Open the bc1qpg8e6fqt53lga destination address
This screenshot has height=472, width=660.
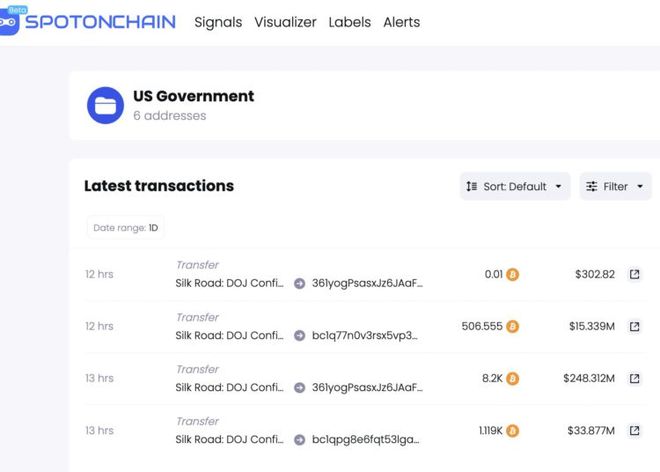365,439
